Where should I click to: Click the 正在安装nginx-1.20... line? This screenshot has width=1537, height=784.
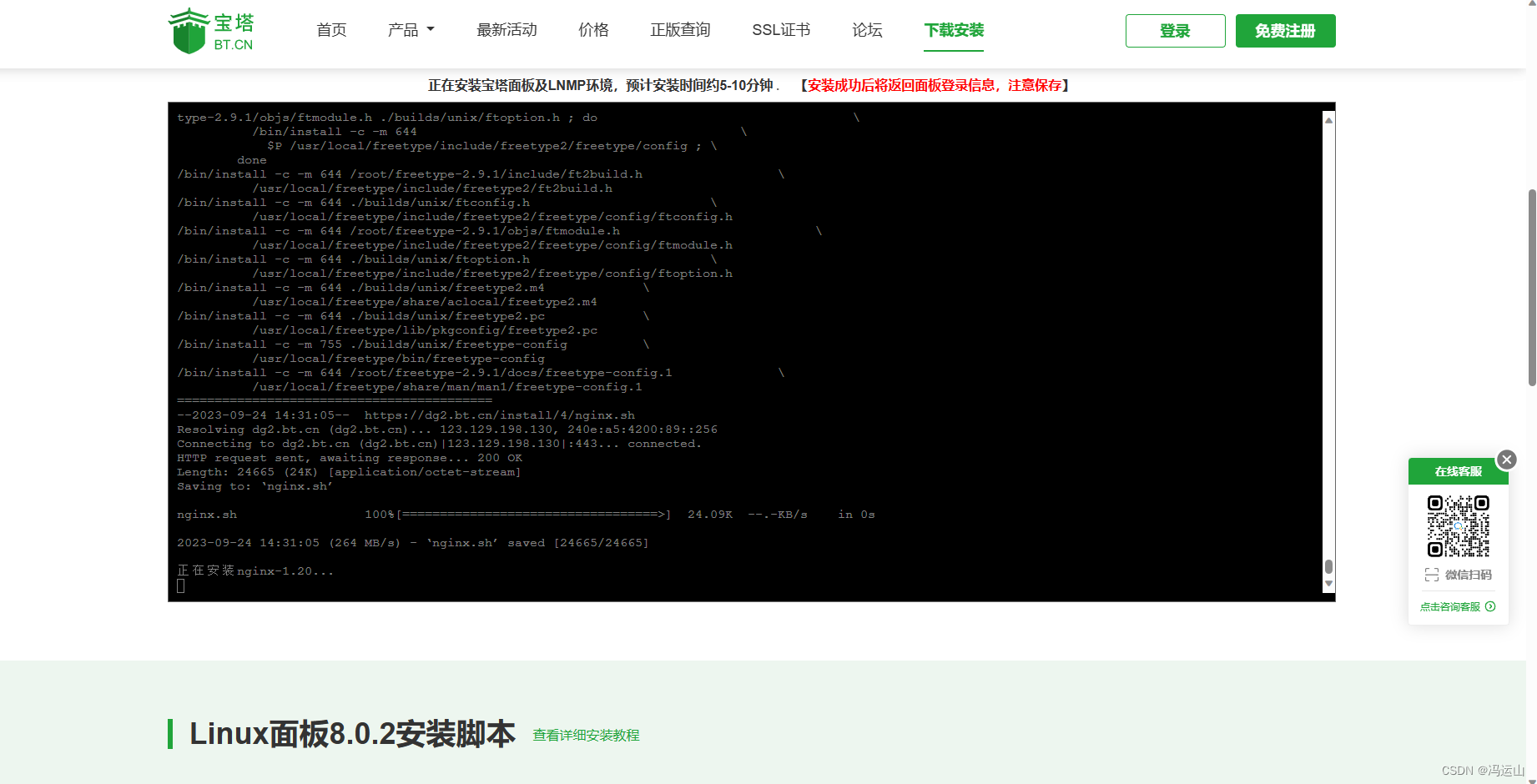click(x=255, y=571)
